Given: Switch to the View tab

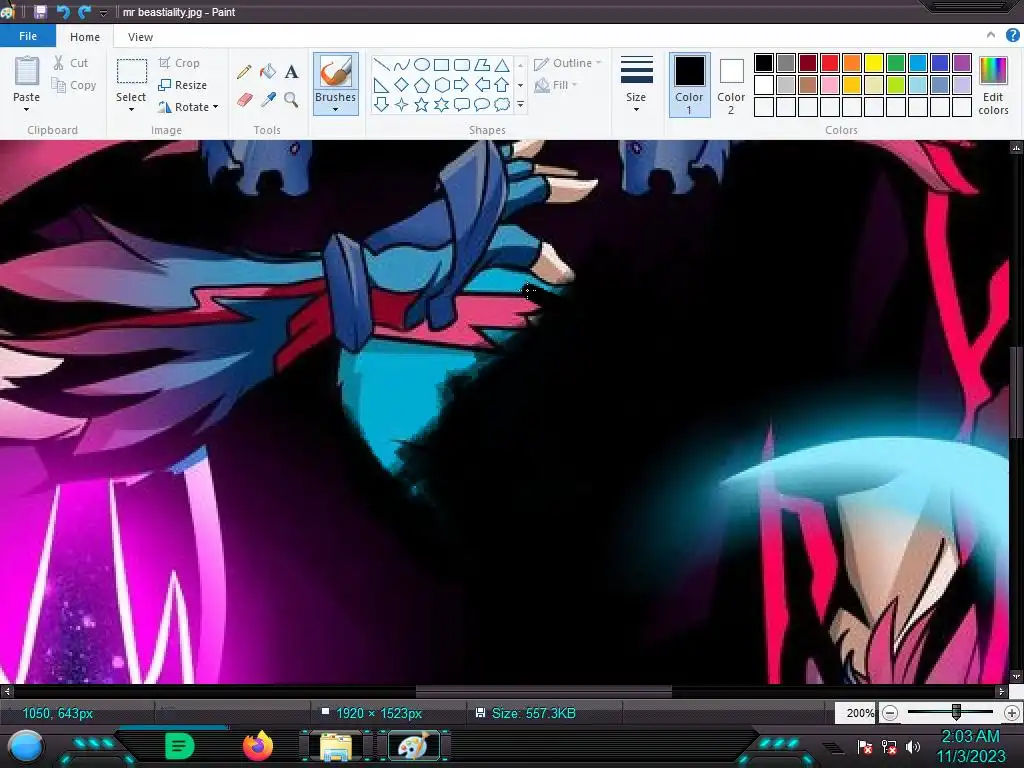Looking at the screenshot, I should pyautogui.click(x=140, y=37).
